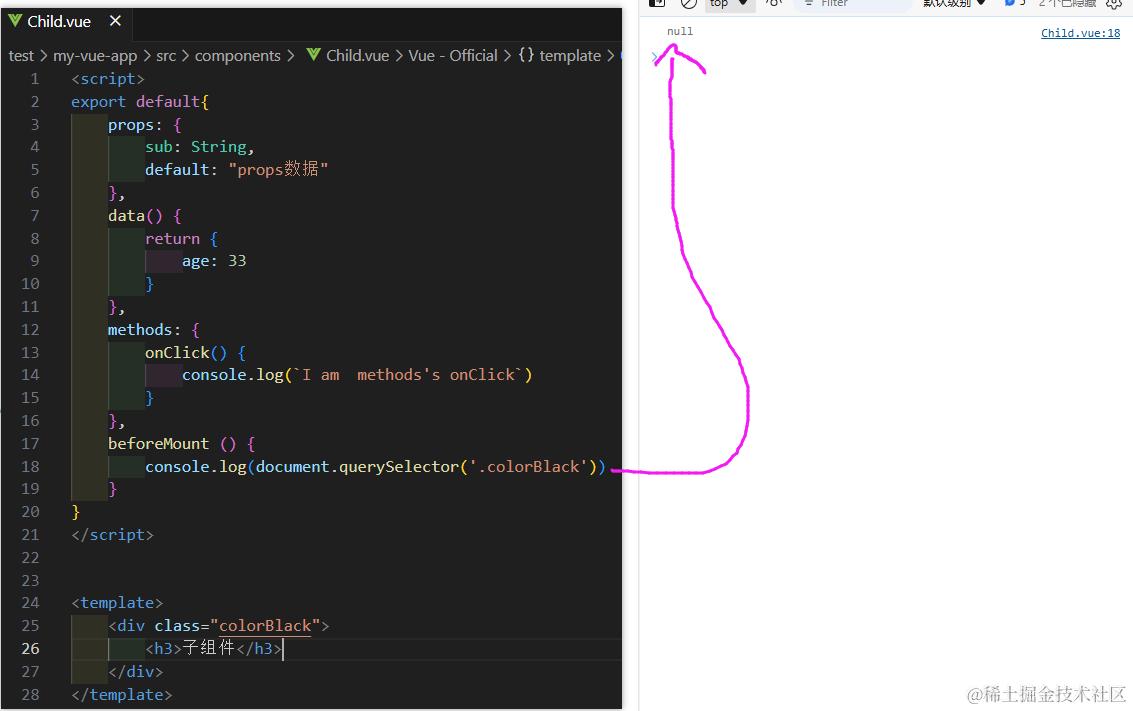
Task: Close the Child.vue editor tab
Action: [115, 21]
